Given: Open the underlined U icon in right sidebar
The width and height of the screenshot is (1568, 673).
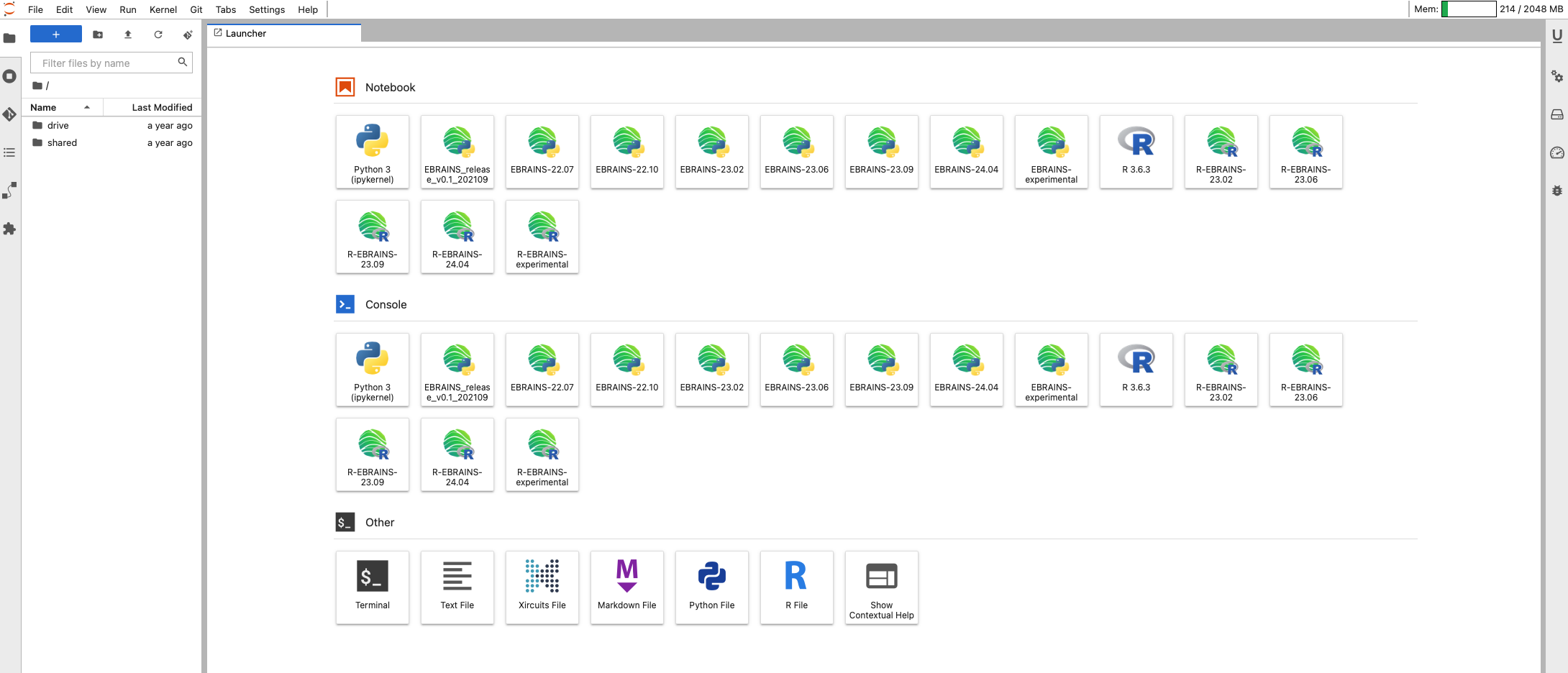Looking at the screenshot, I should click(x=1557, y=36).
